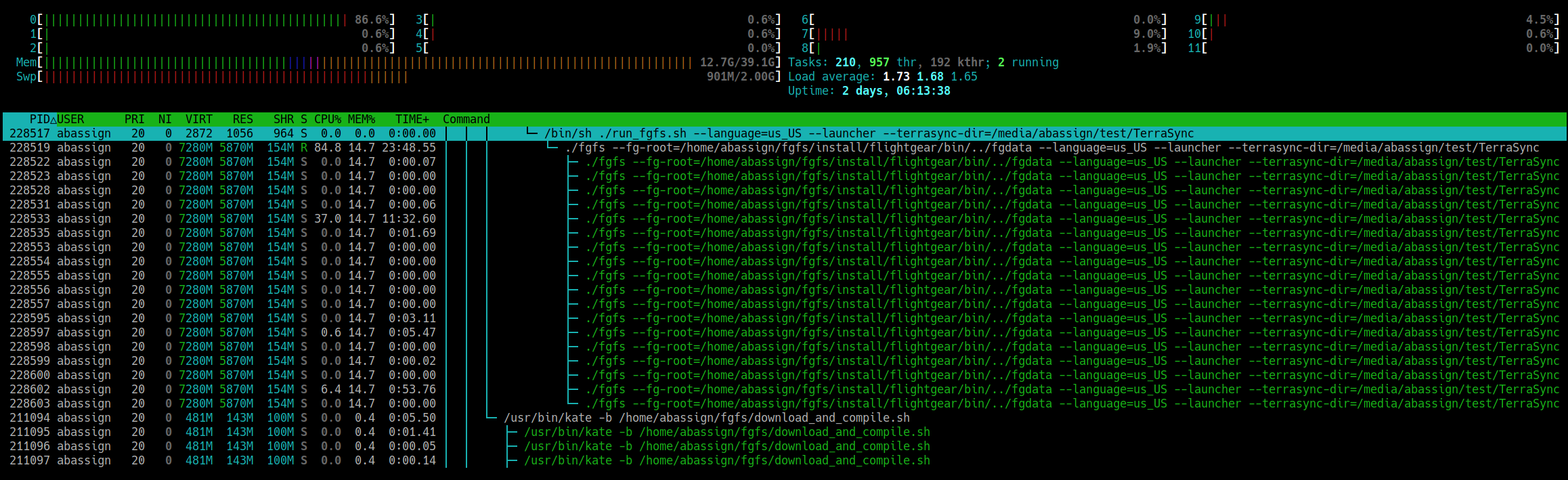Select process row with PID 228555

click(785, 276)
